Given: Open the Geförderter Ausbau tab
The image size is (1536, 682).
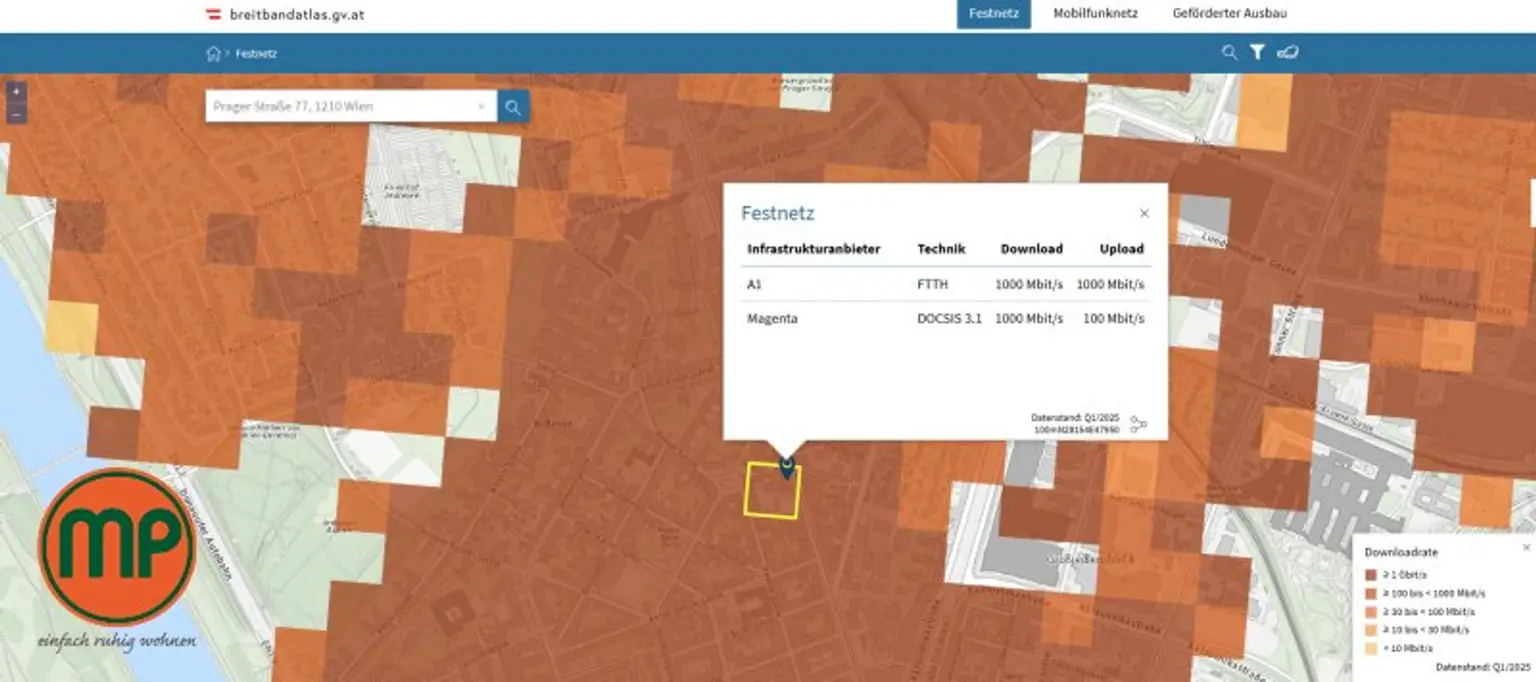Looking at the screenshot, I should [x=1229, y=14].
